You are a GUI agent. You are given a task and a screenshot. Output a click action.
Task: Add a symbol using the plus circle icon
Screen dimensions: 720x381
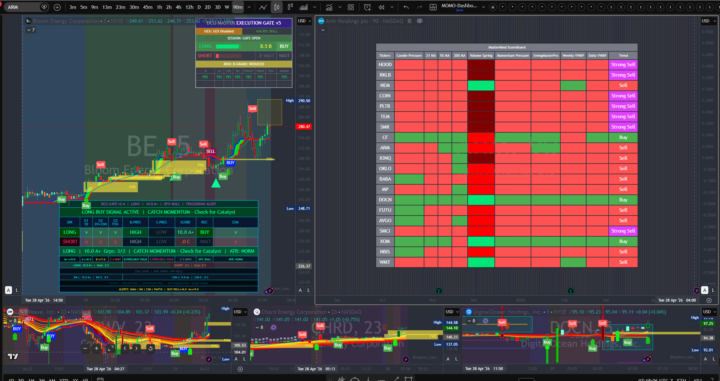coord(57,7)
